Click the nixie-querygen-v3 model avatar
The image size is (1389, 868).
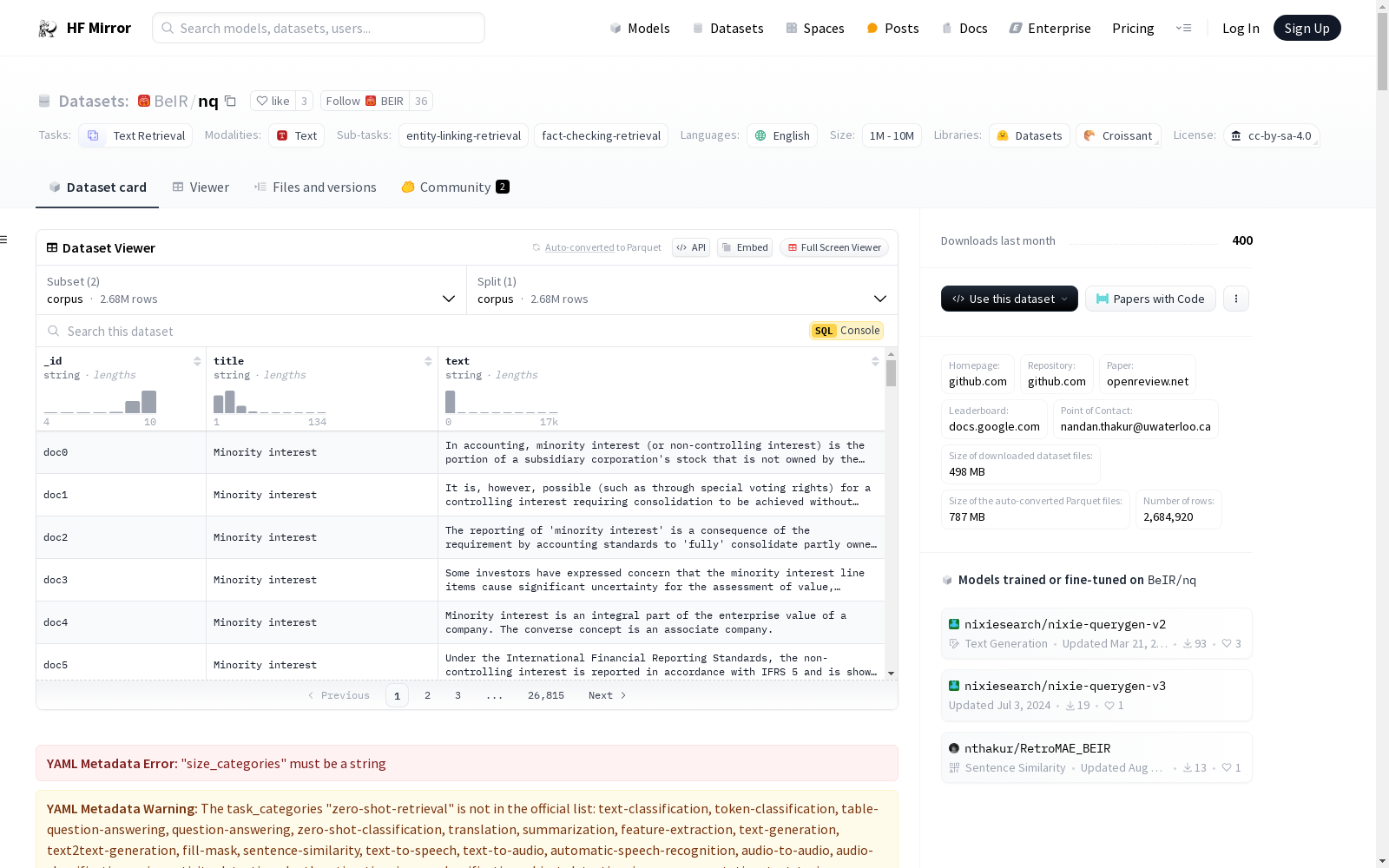[x=954, y=686]
